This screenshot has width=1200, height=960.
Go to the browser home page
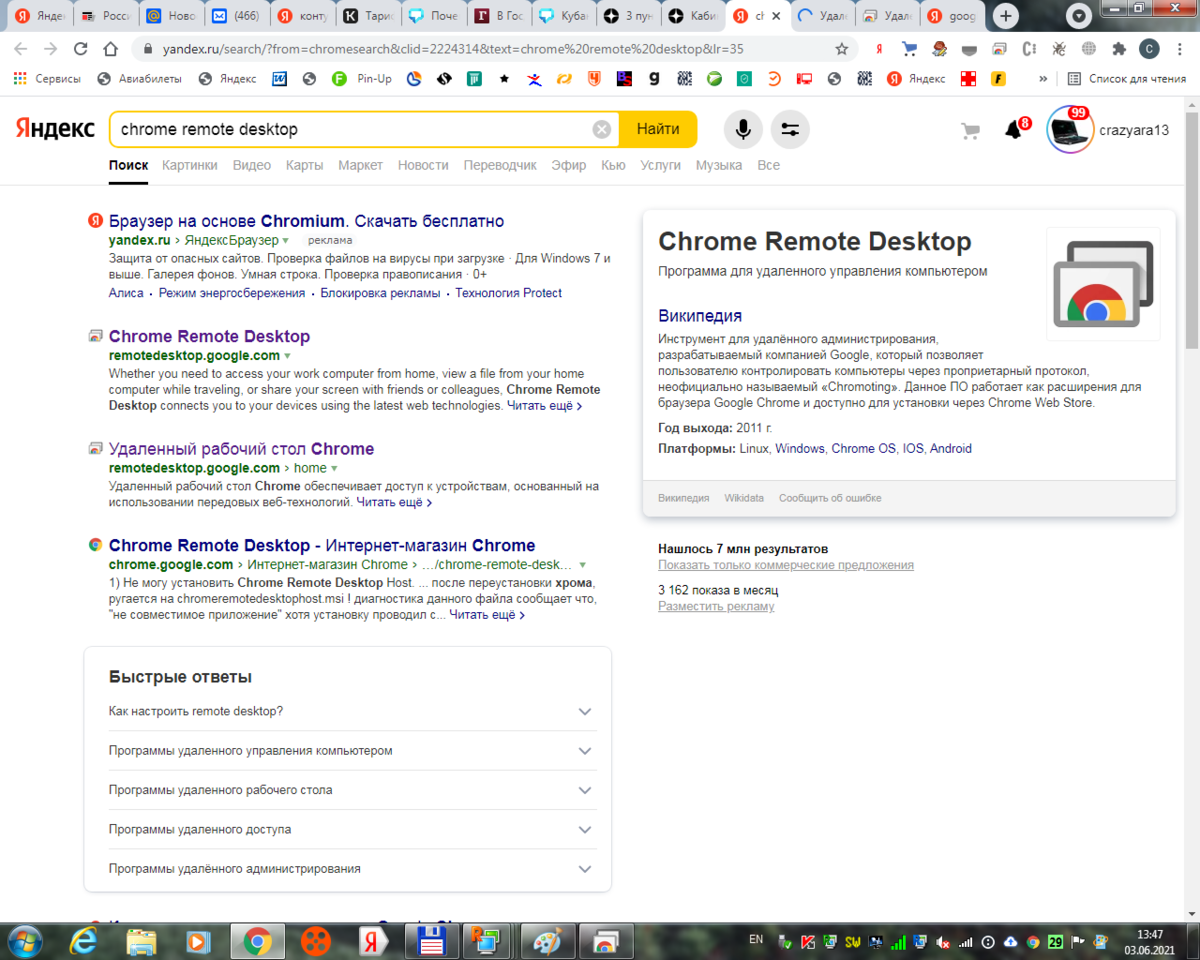tap(112, 49)
